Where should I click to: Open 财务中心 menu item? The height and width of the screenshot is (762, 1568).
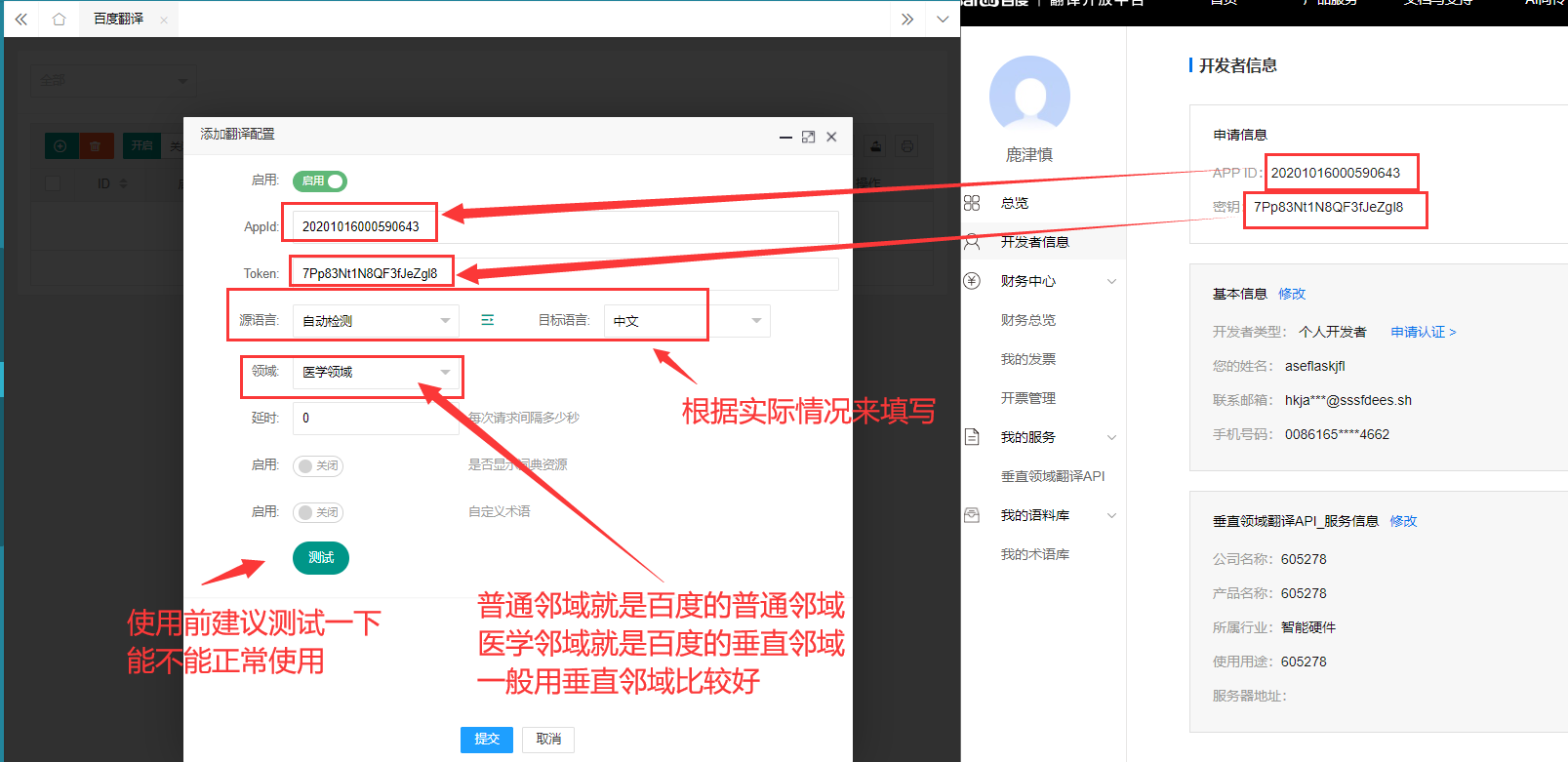(1027, 281)
